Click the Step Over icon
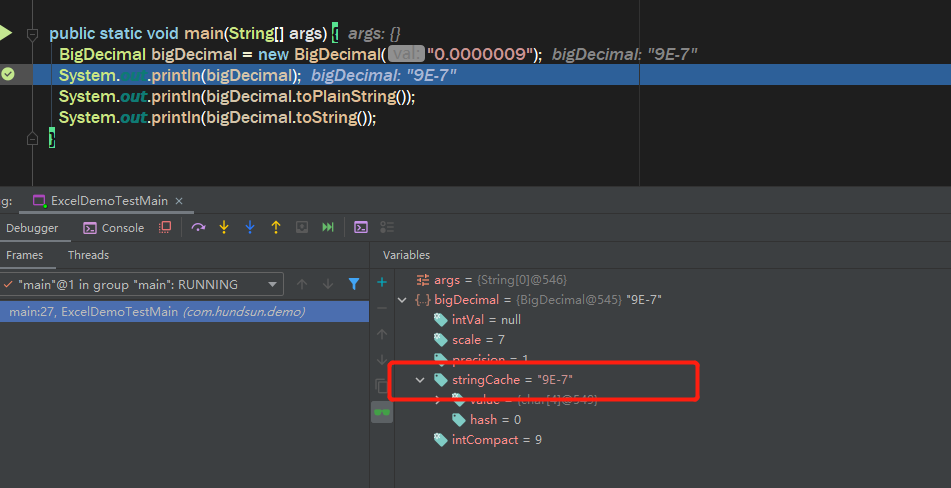Image resolution: width=951 pixels, height=488 pixels. pos(198,227)
